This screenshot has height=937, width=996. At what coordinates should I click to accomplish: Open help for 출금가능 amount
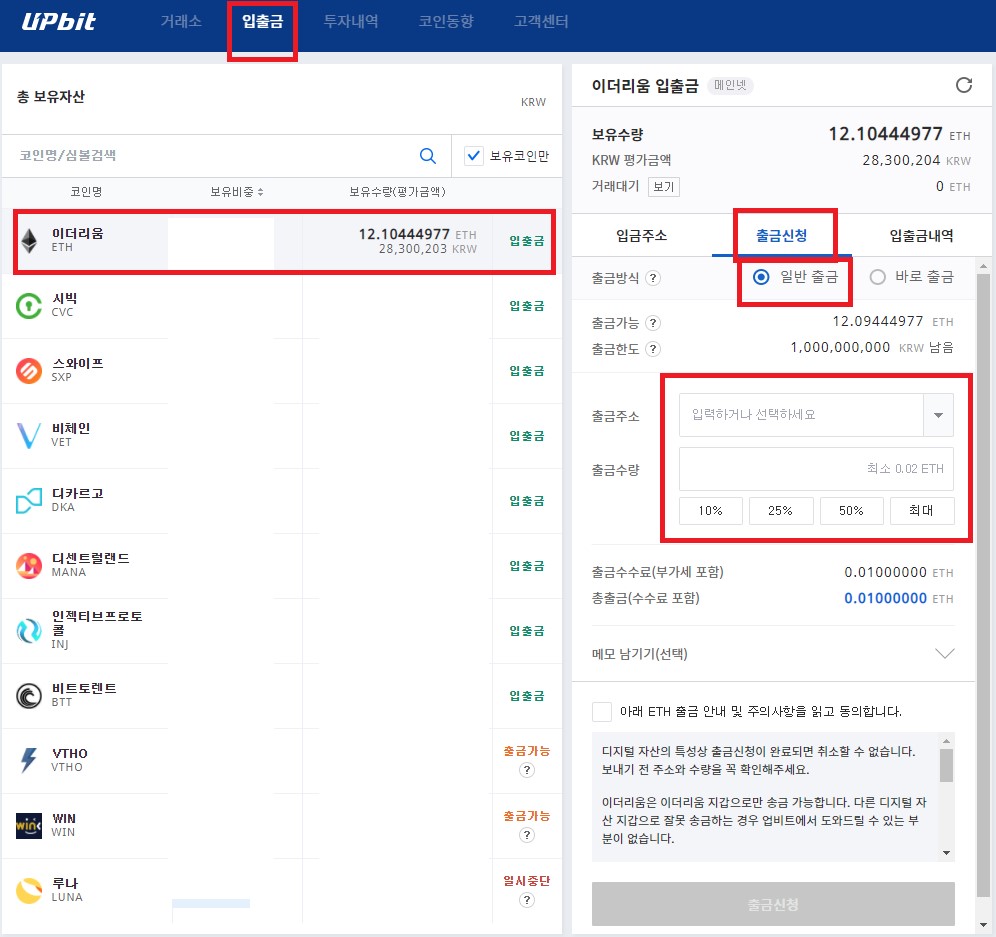pos(652,323)
